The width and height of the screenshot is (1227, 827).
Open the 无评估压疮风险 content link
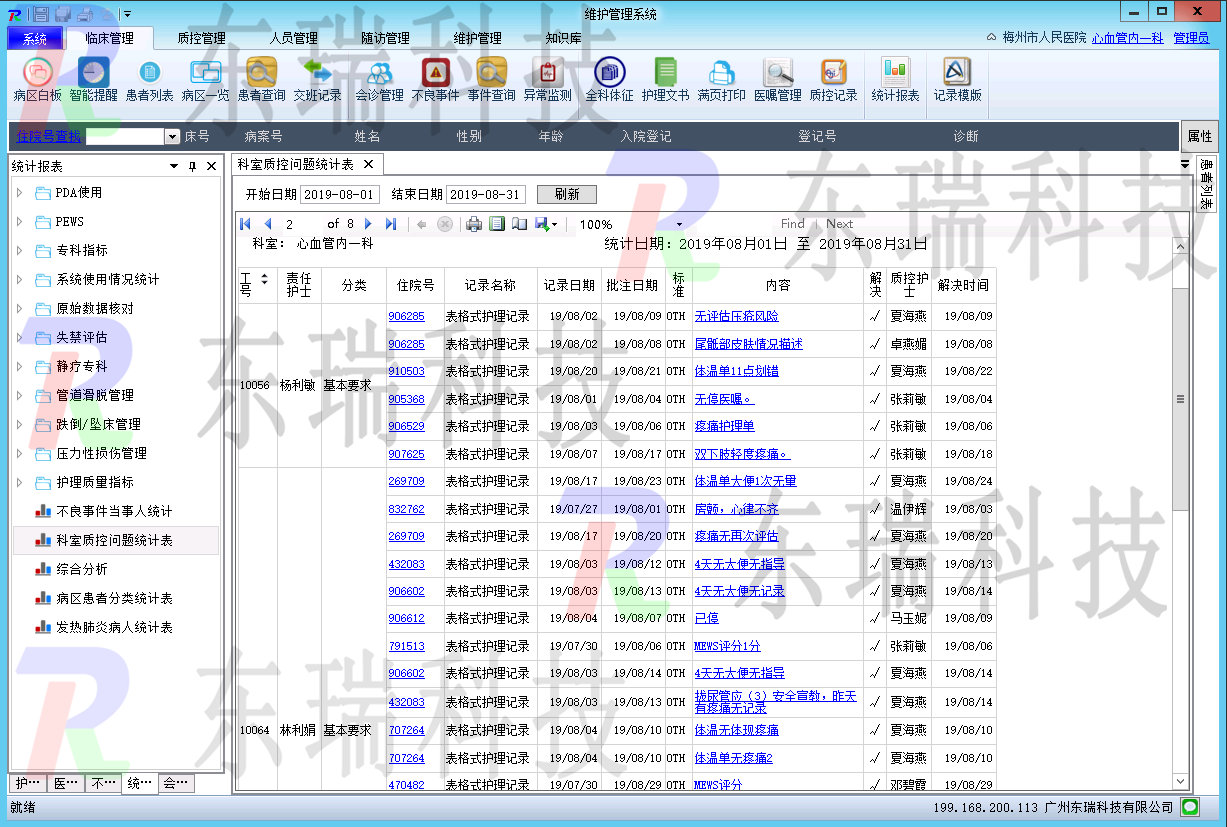[736, 316]
